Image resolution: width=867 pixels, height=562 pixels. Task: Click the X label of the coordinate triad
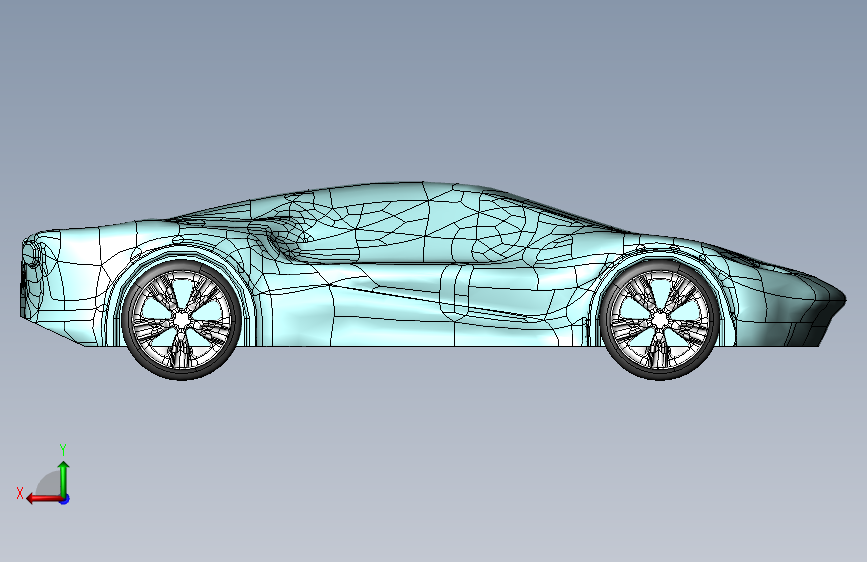coord(20,493)
